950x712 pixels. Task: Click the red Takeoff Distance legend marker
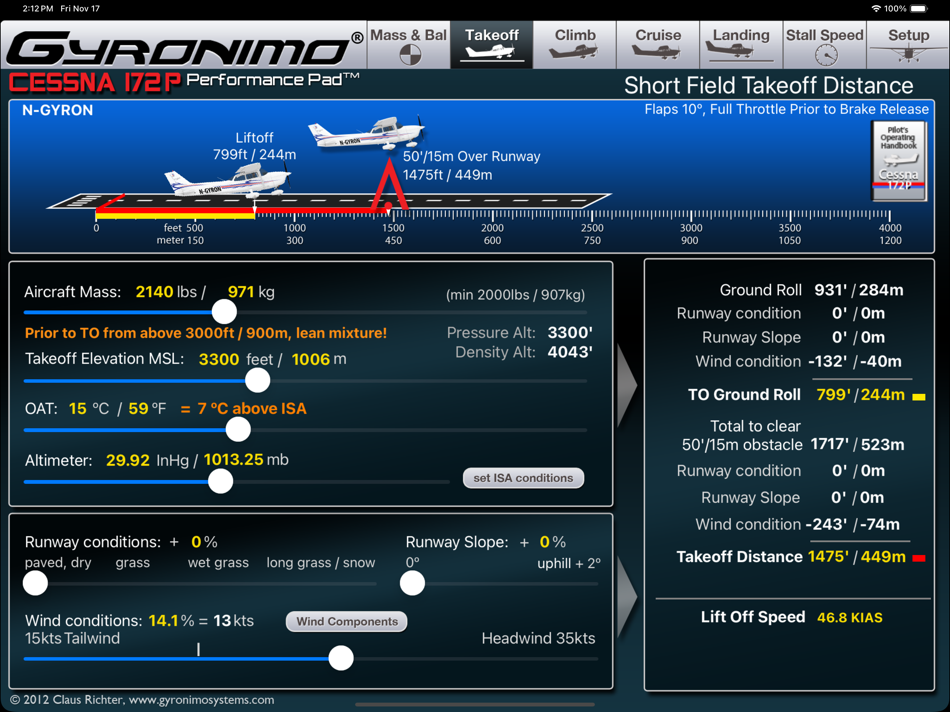coord(919,558)
